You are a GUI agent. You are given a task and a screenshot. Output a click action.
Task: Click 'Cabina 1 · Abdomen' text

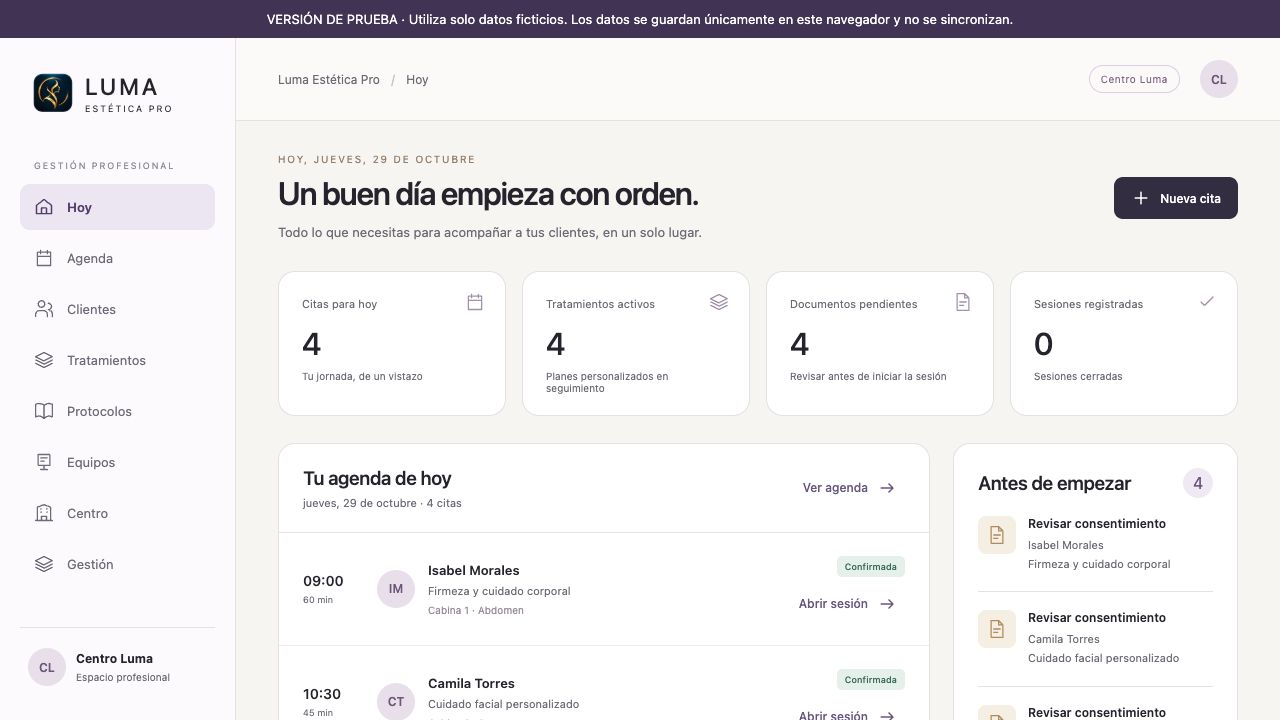click(476, 610)
